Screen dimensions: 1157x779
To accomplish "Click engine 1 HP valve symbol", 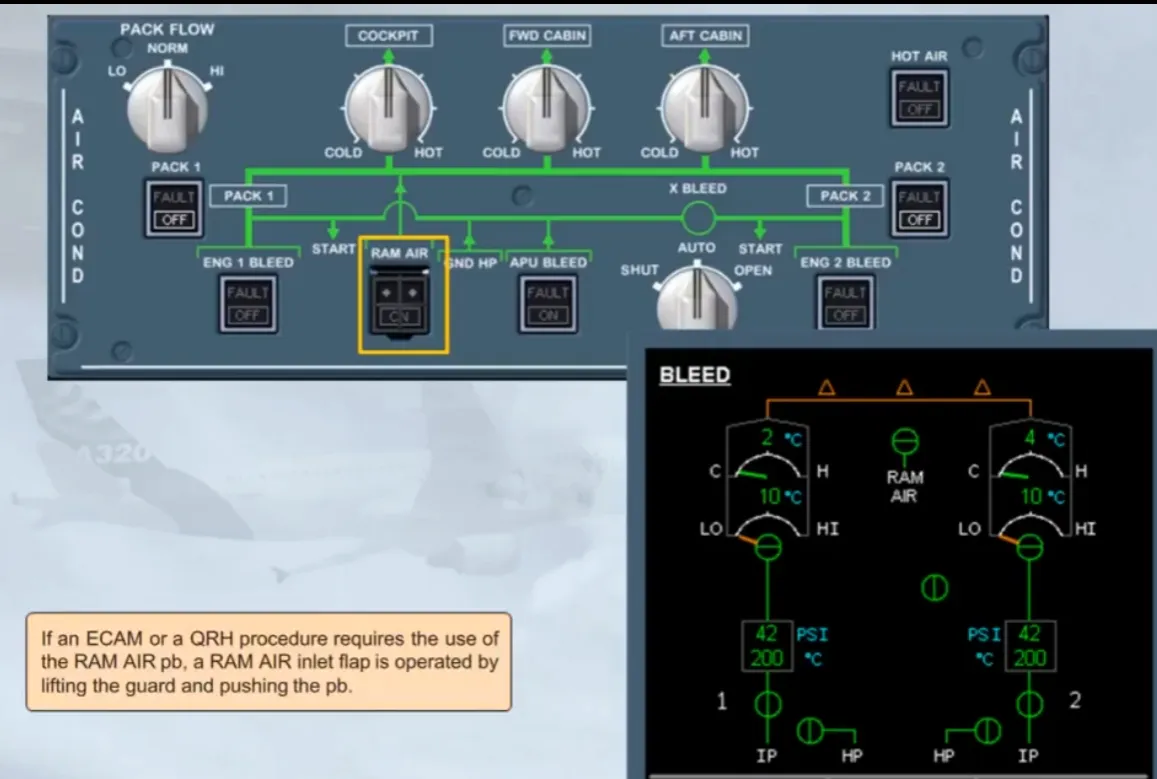I will (810, 731).
